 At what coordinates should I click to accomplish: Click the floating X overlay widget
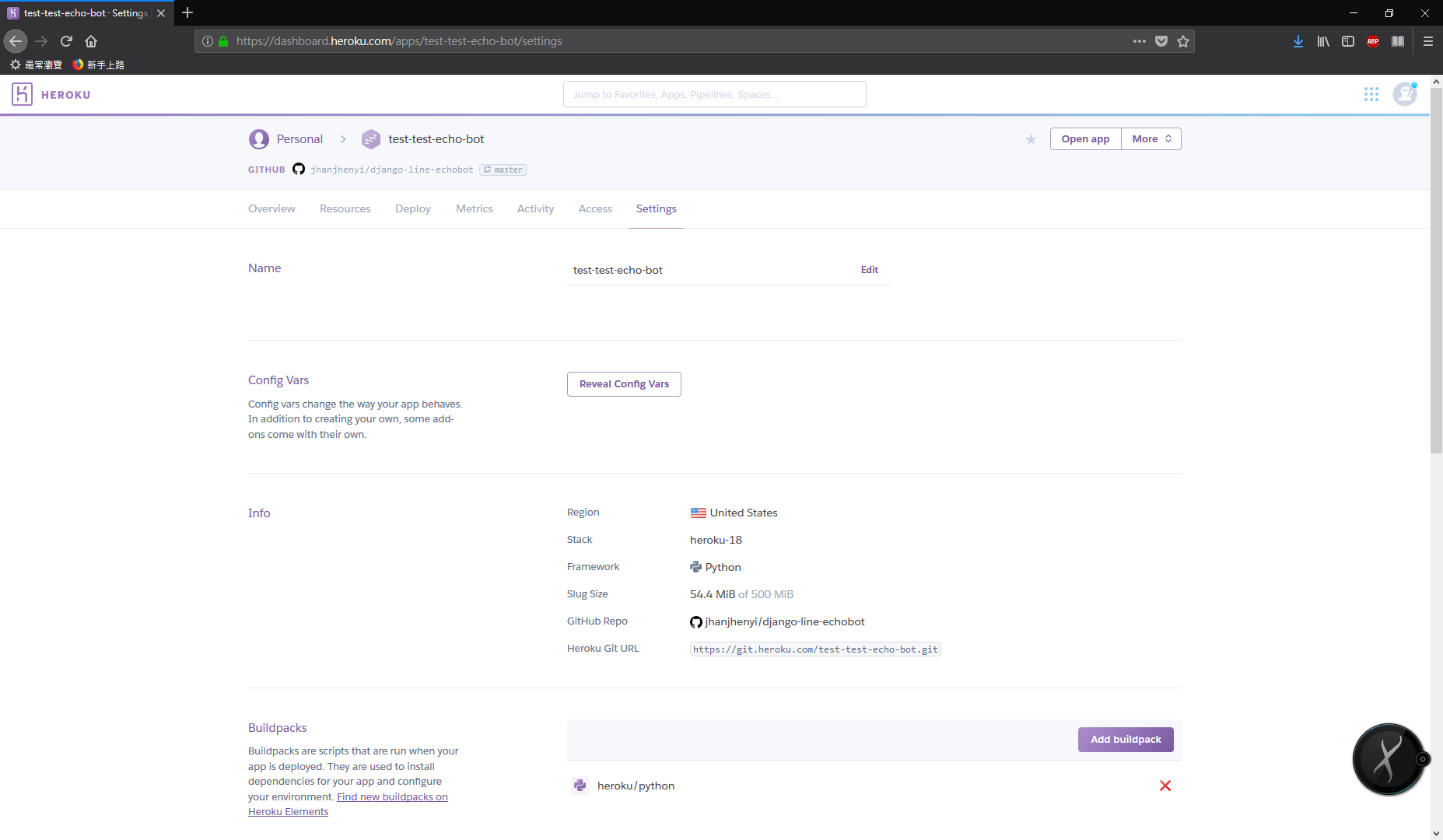(x=1389, y=759)
